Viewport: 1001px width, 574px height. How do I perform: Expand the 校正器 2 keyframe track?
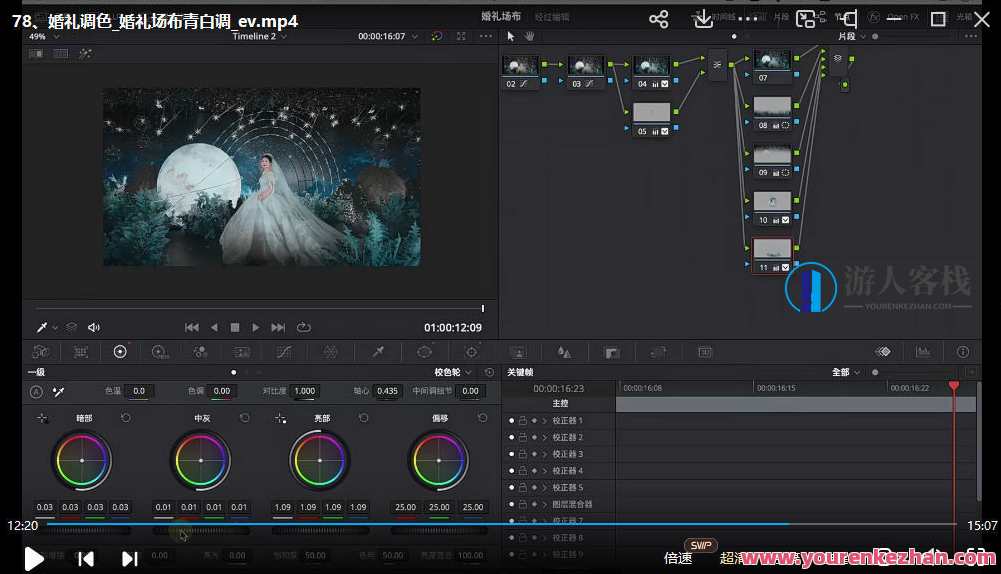pos(545,438)
